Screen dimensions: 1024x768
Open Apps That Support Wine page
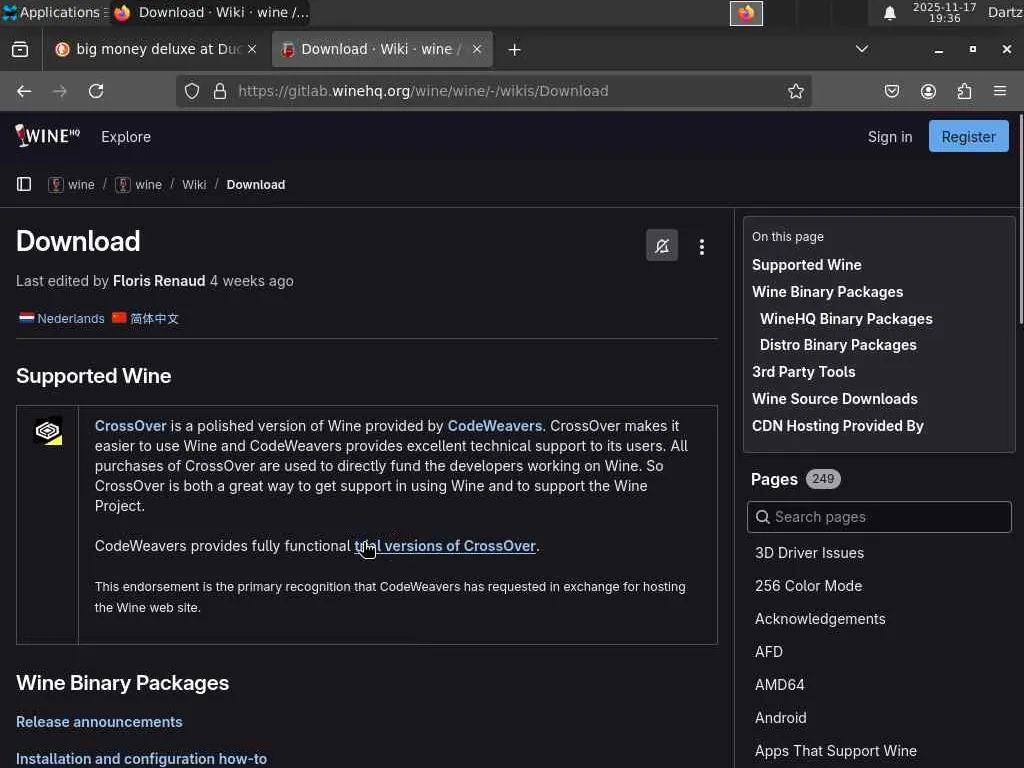pos(836,751)
